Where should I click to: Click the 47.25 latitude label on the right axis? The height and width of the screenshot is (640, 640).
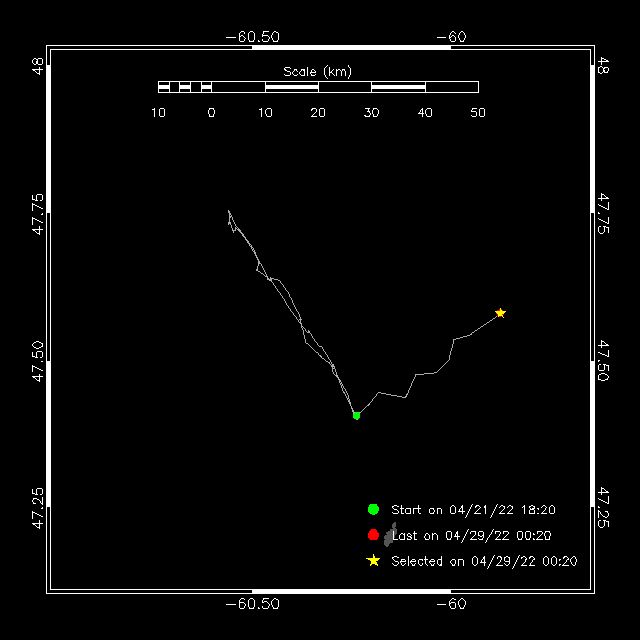603,508
